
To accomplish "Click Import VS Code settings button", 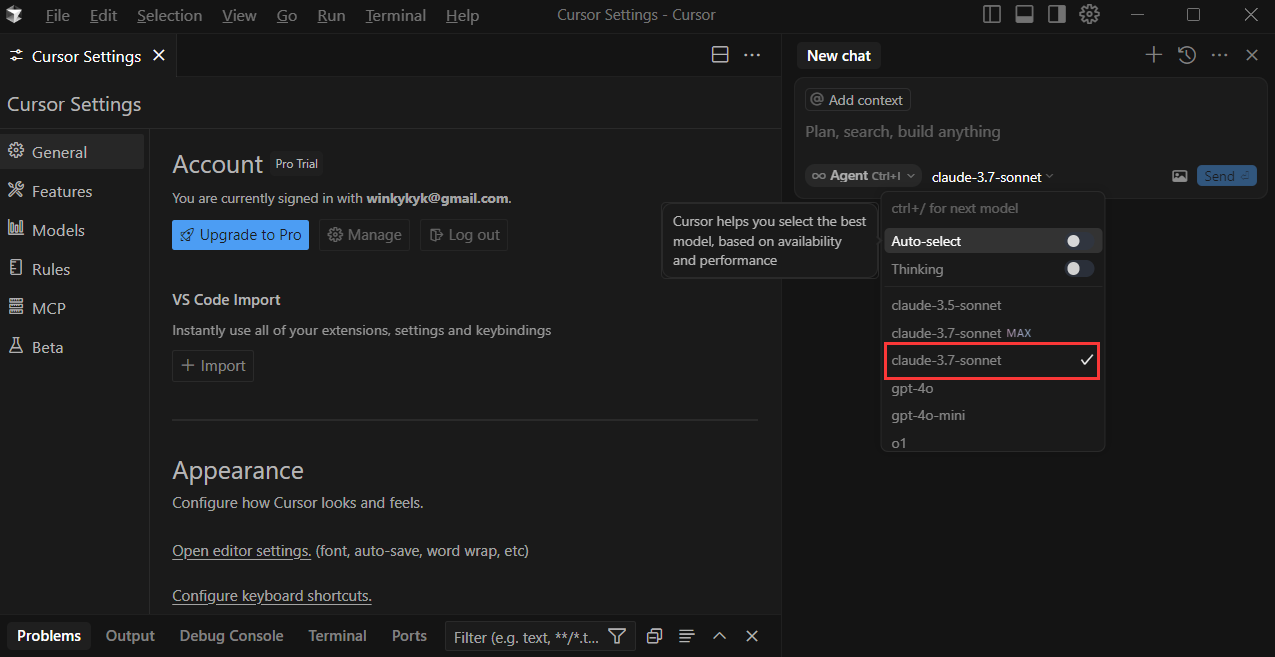I will tap(213, 366).
